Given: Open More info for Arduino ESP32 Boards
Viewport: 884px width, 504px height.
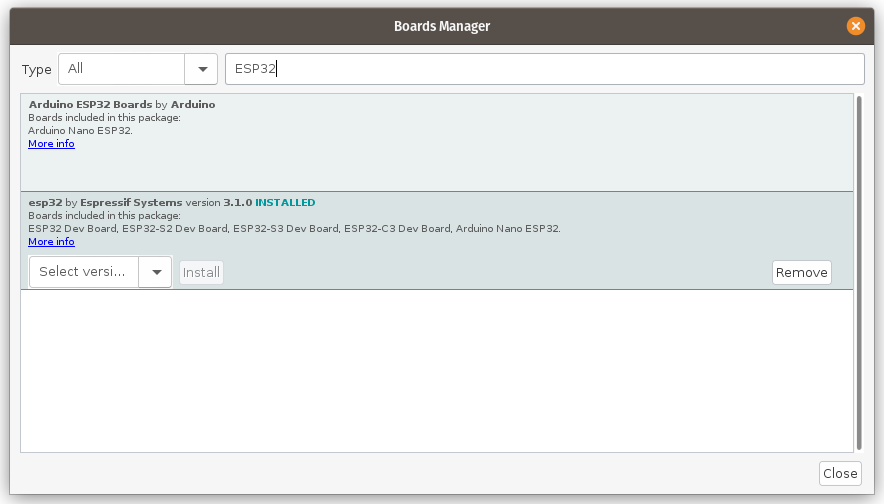Looking at the screenshot, I should [51, 144].
